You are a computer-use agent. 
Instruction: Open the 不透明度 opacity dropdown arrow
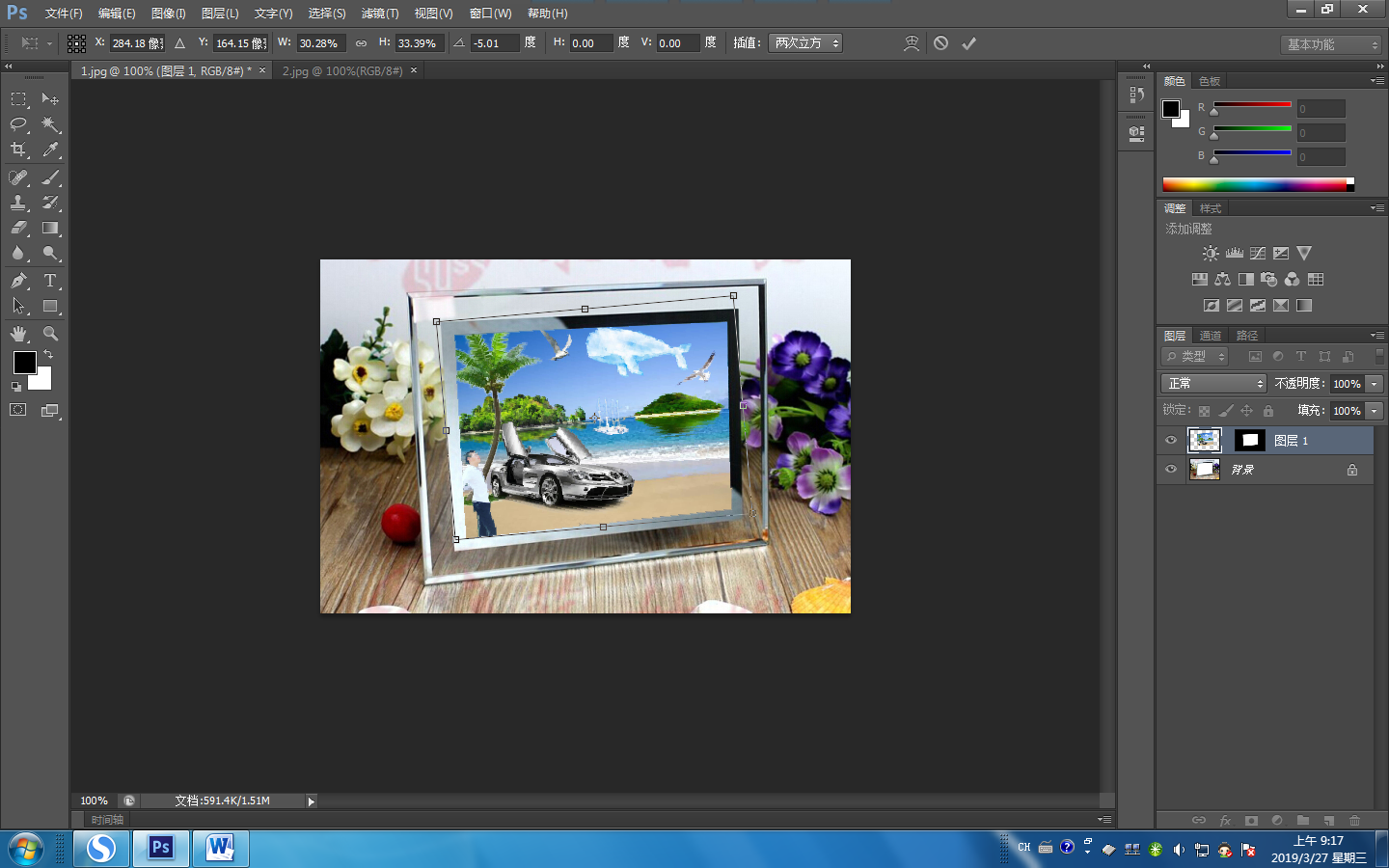tap(1375, 384)
